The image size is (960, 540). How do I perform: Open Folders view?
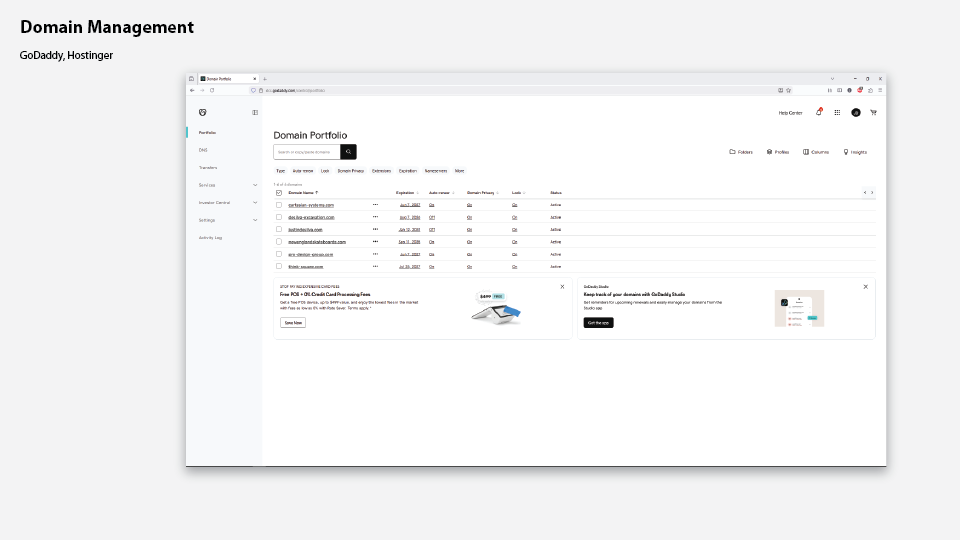click(x=741, y=152)
